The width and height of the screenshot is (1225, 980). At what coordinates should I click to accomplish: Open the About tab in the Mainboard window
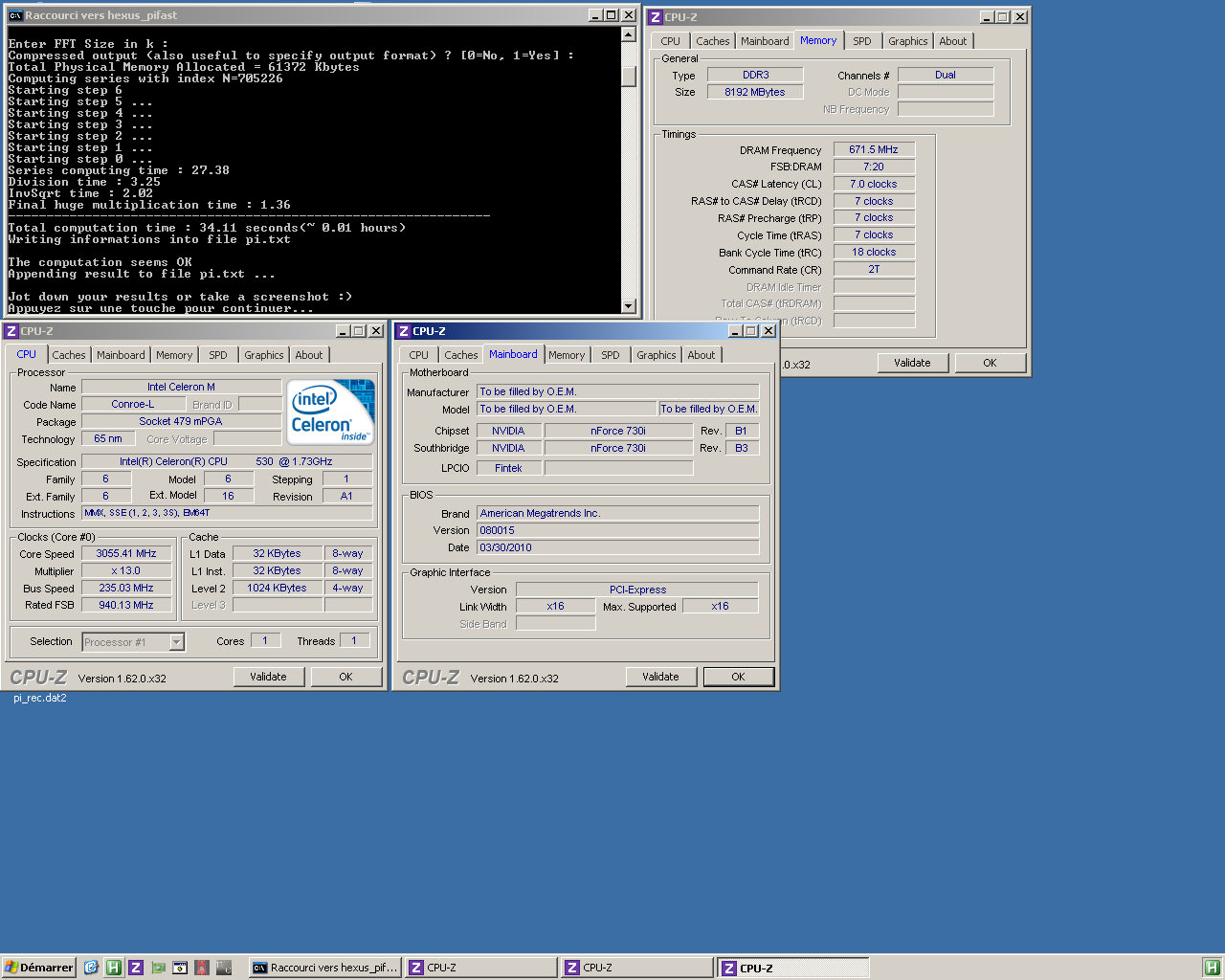[702, 355]
